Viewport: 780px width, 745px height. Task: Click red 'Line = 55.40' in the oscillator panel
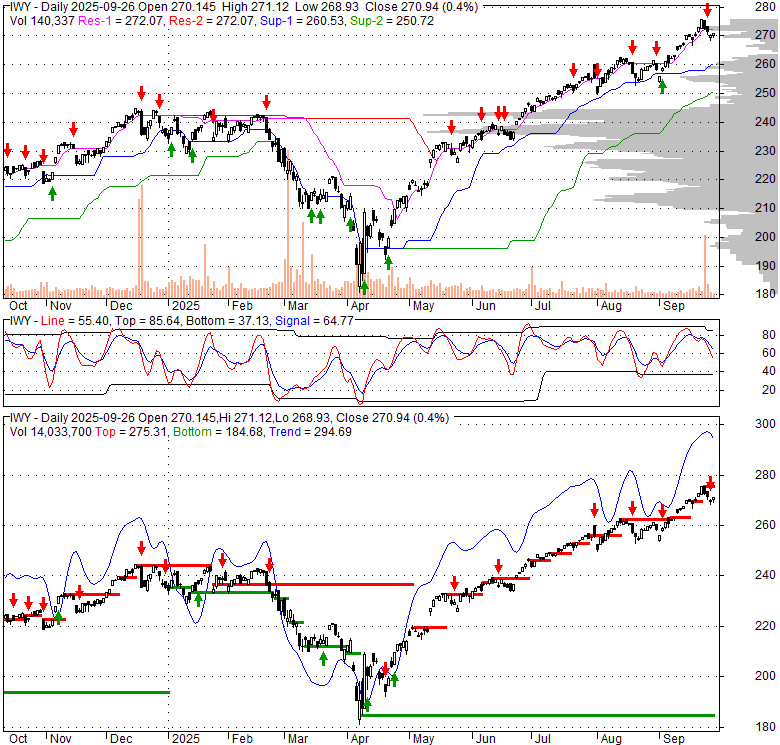tap(76, 321)
